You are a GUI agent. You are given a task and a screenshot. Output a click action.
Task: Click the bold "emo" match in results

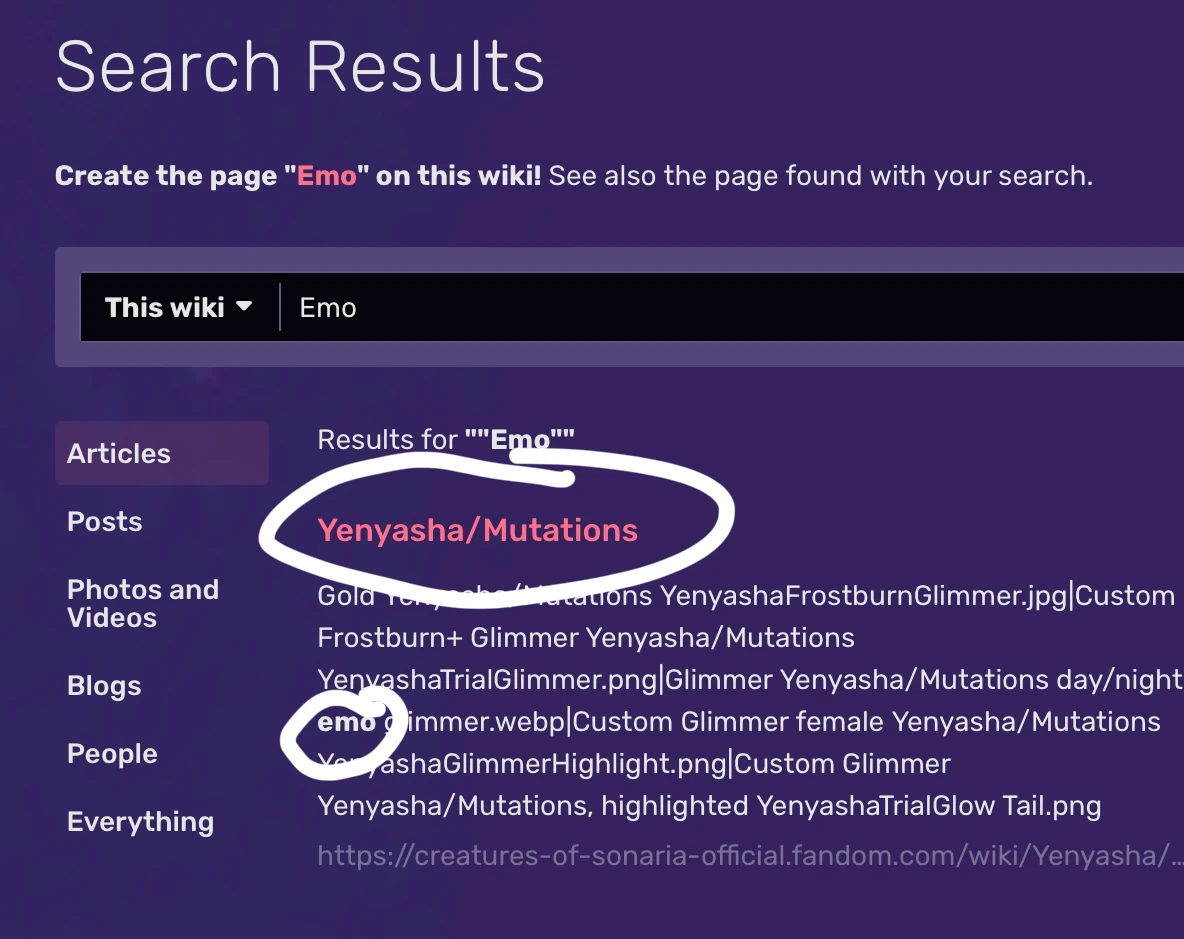click(x=344, y=721)
